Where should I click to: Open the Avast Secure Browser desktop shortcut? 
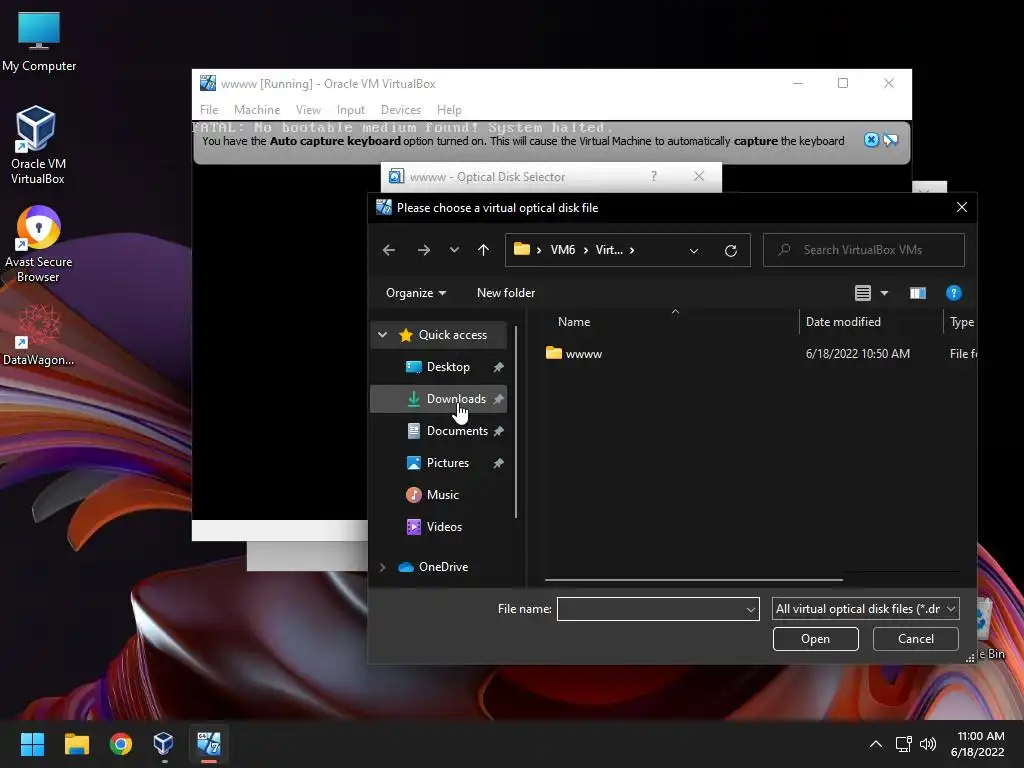(39, 244)
